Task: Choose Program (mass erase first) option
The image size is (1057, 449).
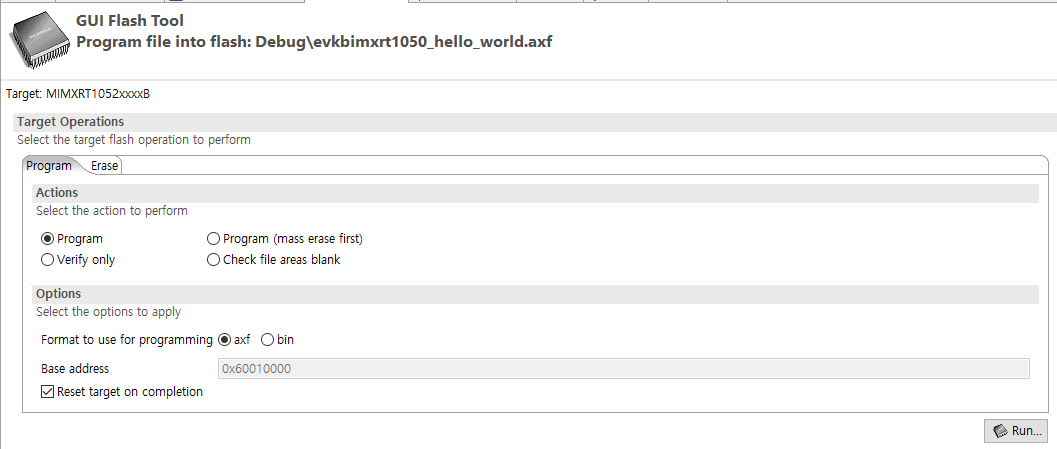Action: [213, 239]
